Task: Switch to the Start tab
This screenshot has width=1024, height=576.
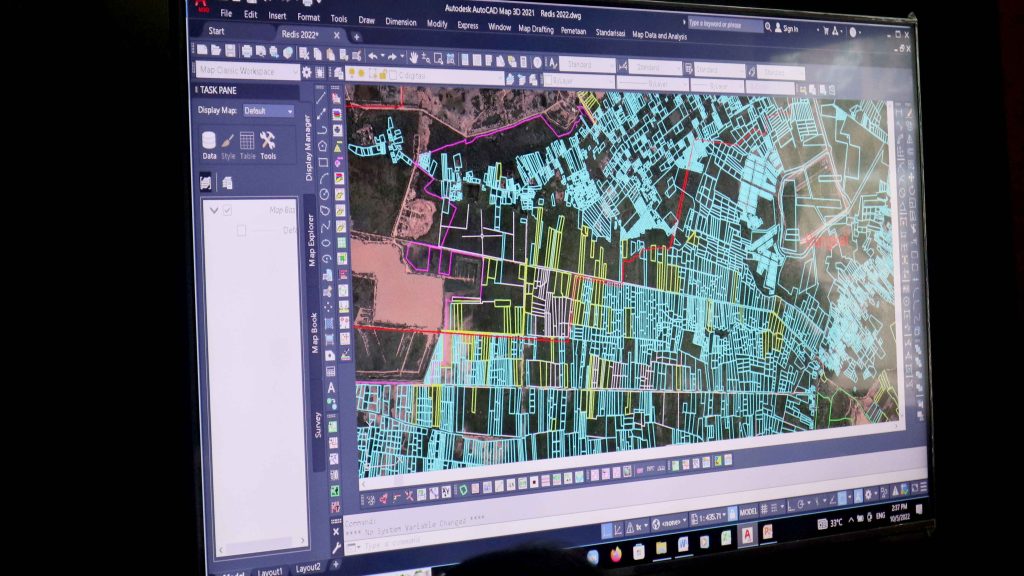Action: pos(216,31)
